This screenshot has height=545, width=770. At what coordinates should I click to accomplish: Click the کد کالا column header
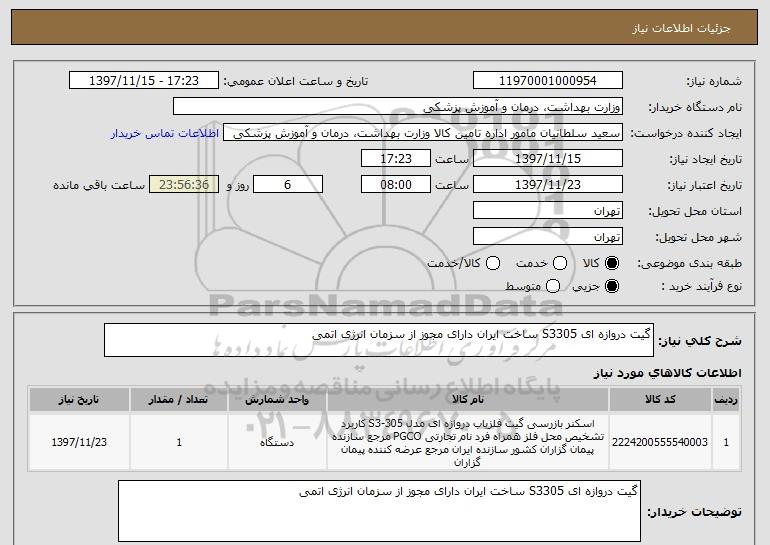(660, 399)
